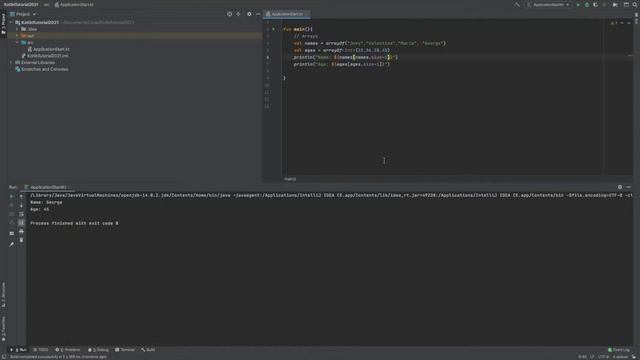Viewport: 640px width, 360px height.
Task: Click the 4 spaces indent status widget
Action: (620, 357)
